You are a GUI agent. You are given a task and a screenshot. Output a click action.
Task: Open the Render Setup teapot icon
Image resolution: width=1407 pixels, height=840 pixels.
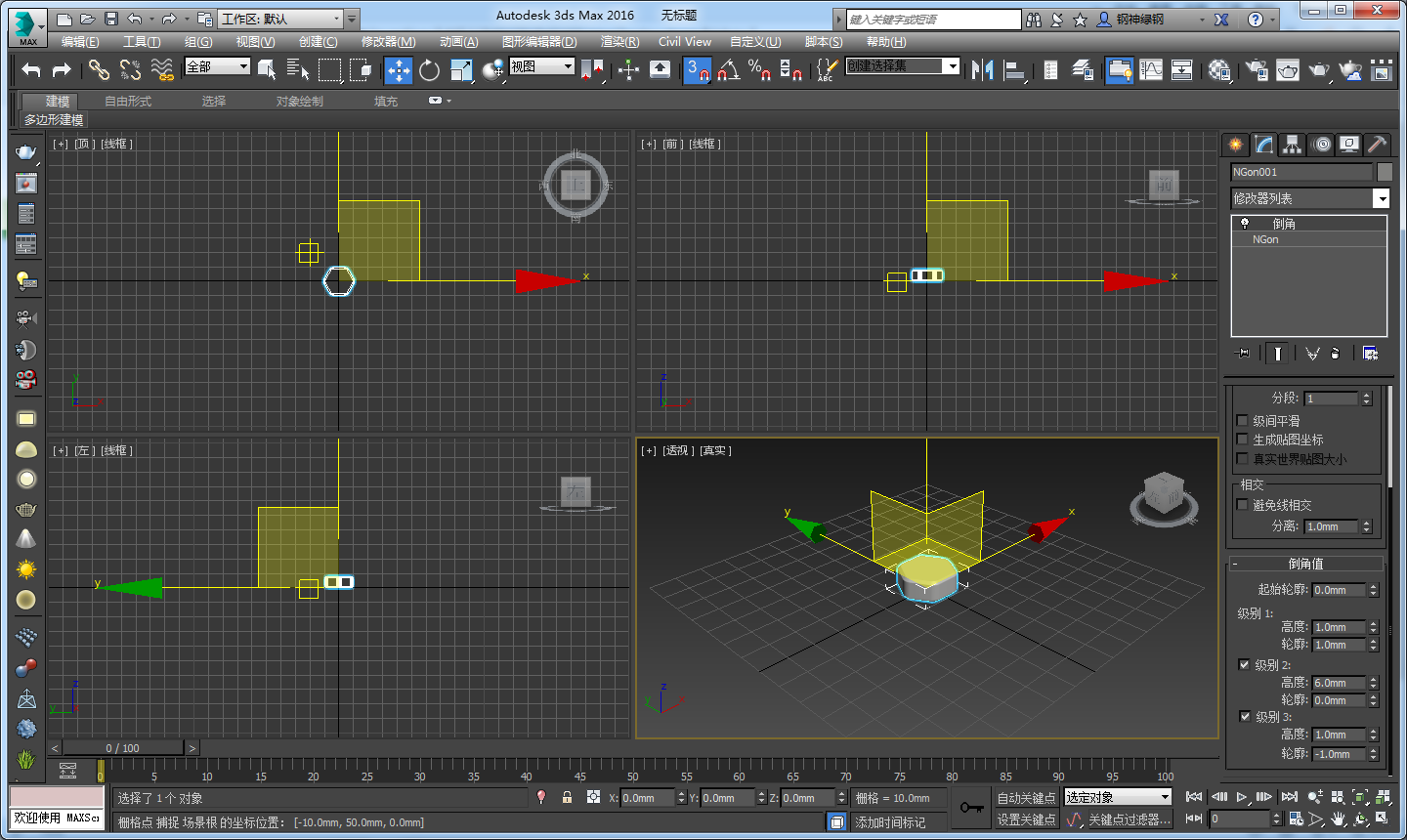(1258, 69)
